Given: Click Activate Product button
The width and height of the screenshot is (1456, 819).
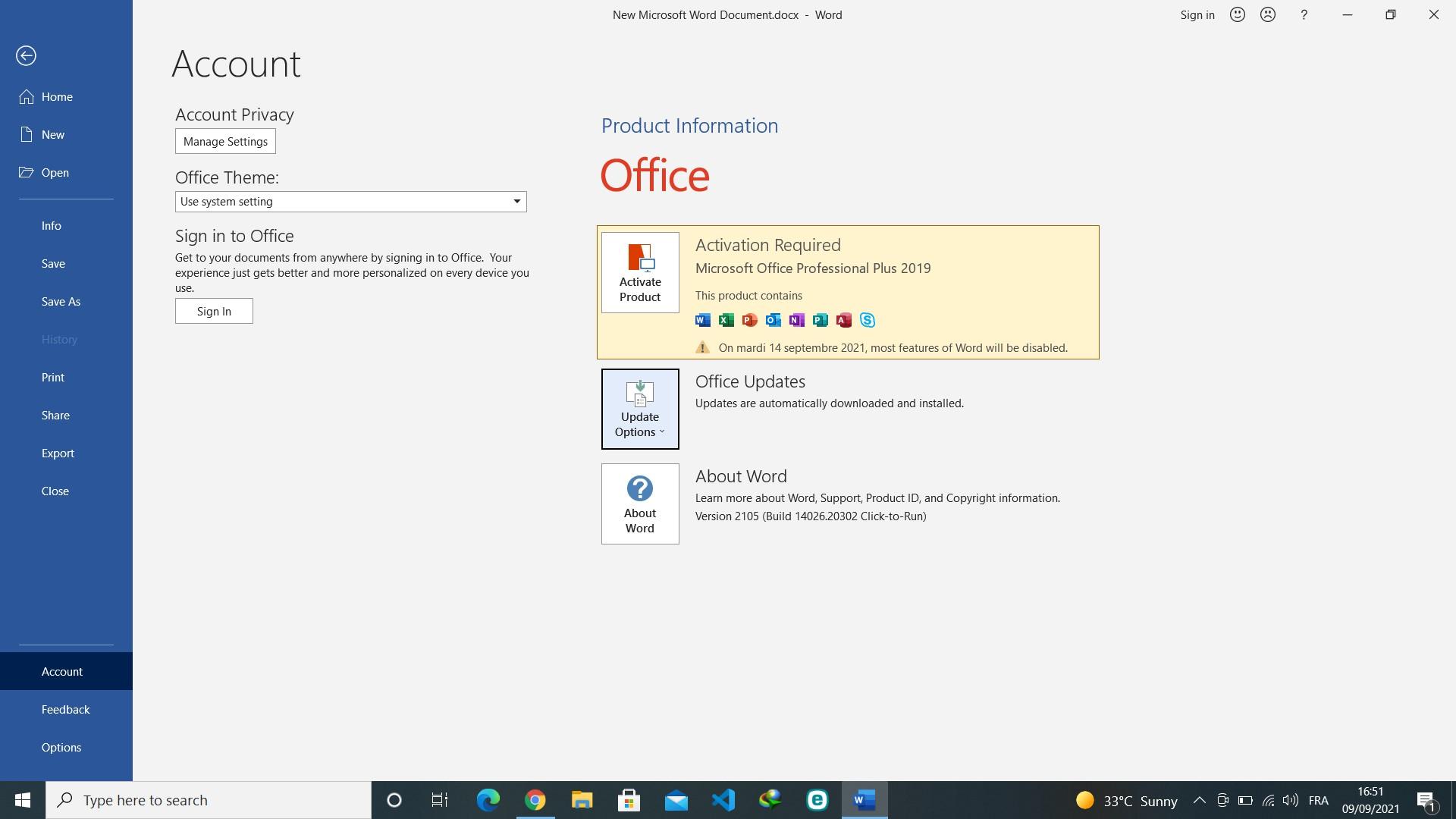Looking at the screenshot, I should pyautogui.click(x=640, y=272).
